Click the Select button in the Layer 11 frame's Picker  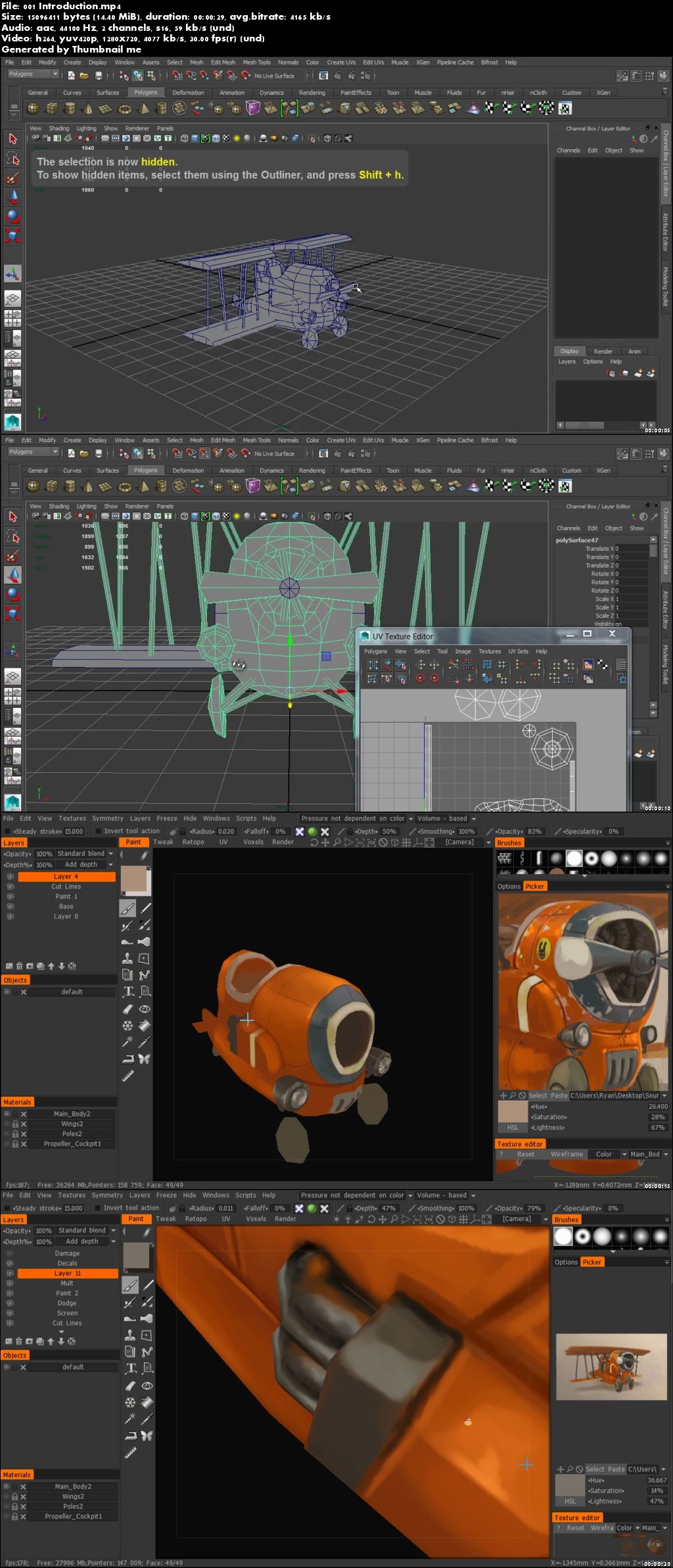point(595,1469)
